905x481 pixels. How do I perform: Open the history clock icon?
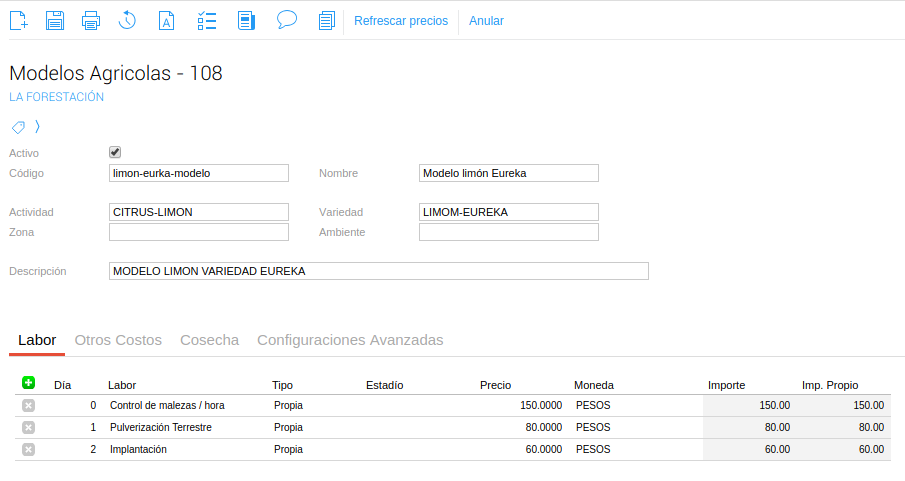128,20
